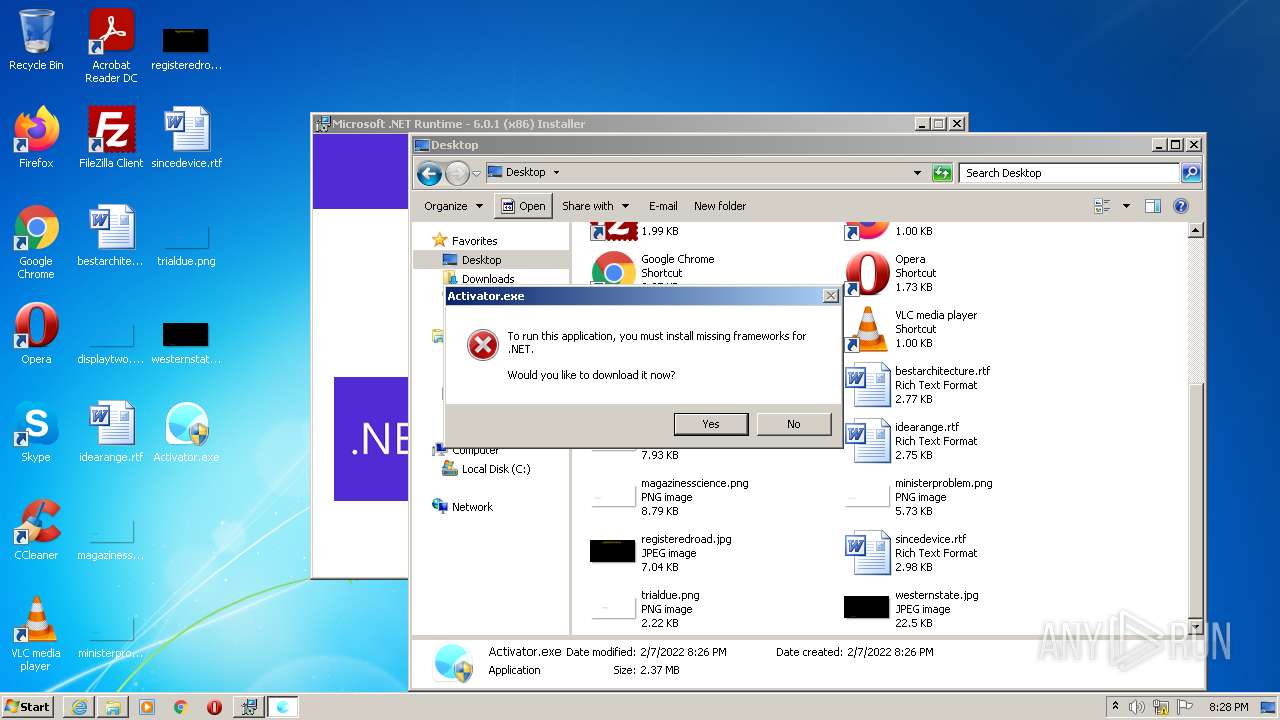
Task: Click the Search Desktop input box
Action: [1069, 173]
